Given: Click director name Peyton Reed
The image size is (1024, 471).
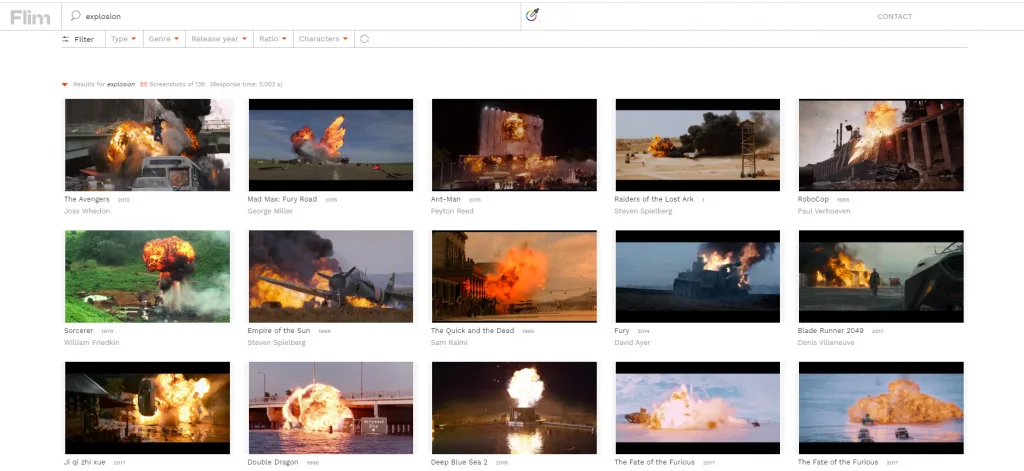Looking at the screenshot, I should 453,212.
